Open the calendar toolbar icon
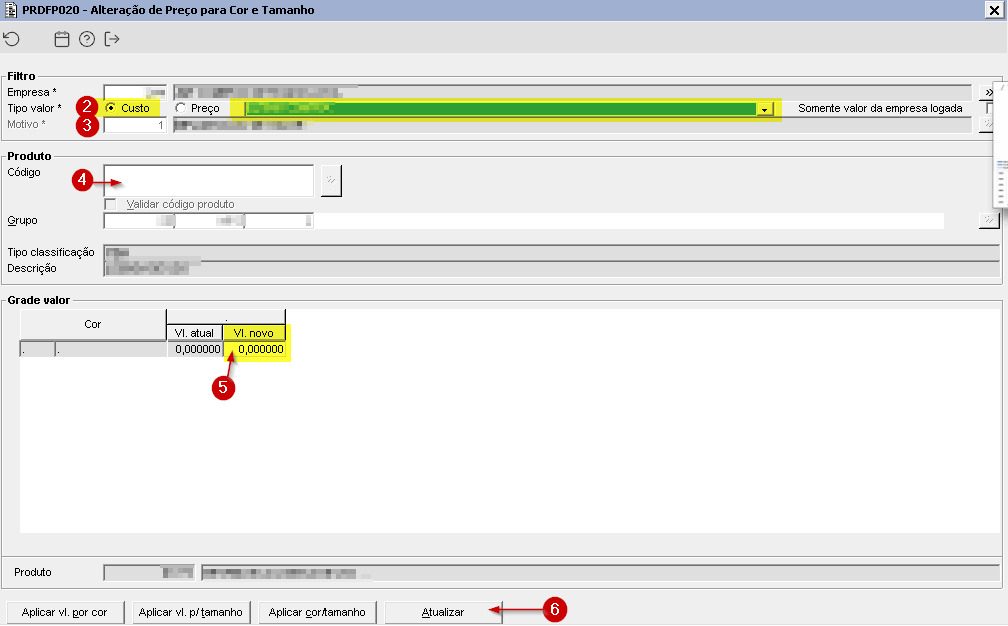The image size is (1008, 626). click(62, 39)
